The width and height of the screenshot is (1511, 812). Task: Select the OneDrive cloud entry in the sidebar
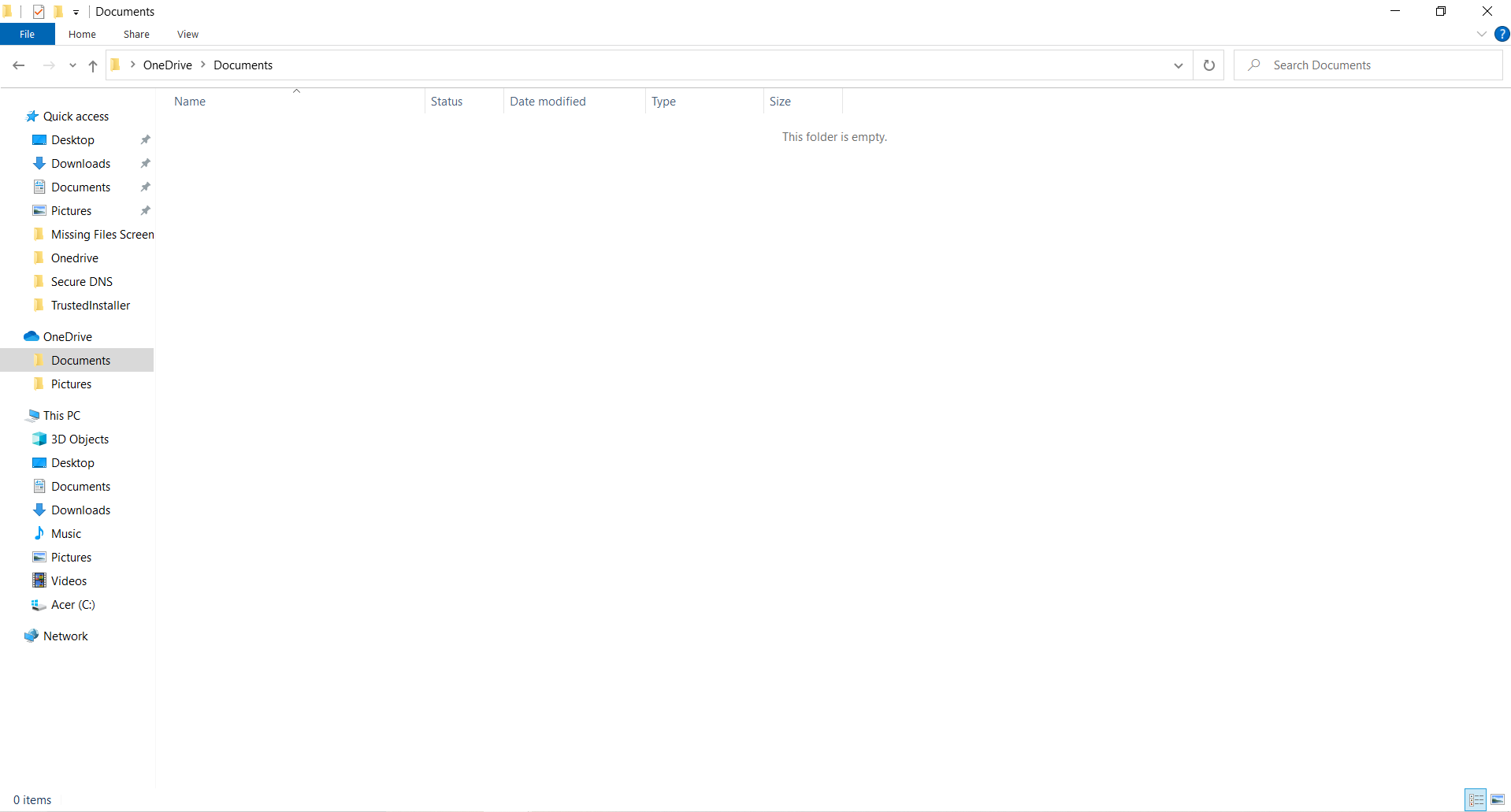point(66,336)
